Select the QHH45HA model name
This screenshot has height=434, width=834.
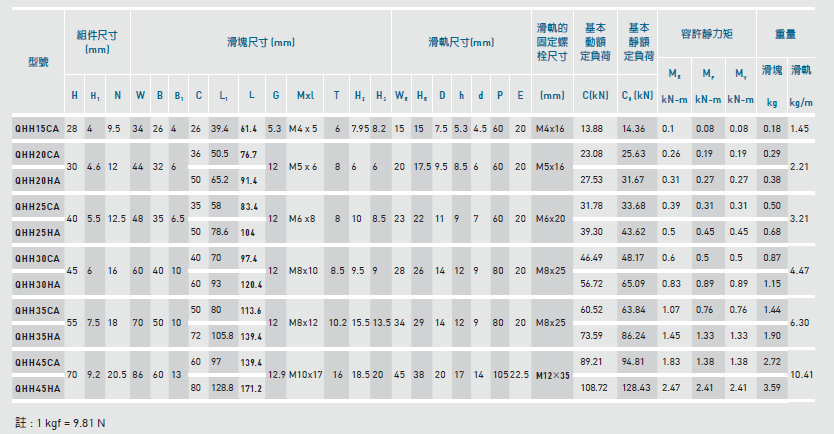tap(37, 389)
